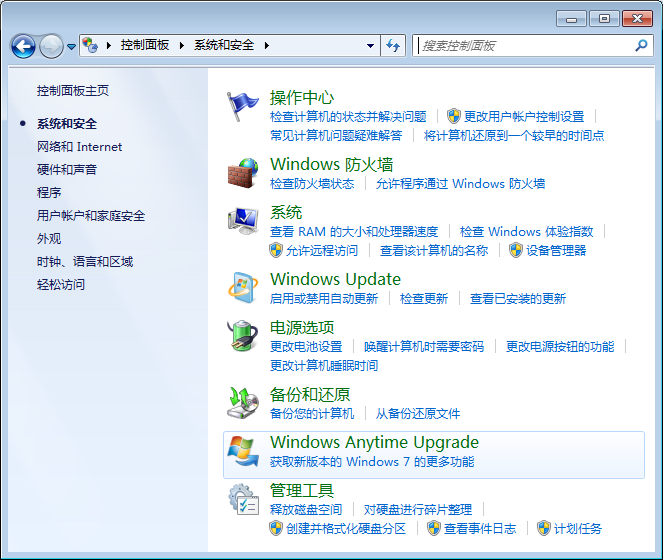Expand arrow after 系统和安全 in breadcrumb
Image resolution: width=663 pixels, height=560 pixels.
click(x=266, y=45)
